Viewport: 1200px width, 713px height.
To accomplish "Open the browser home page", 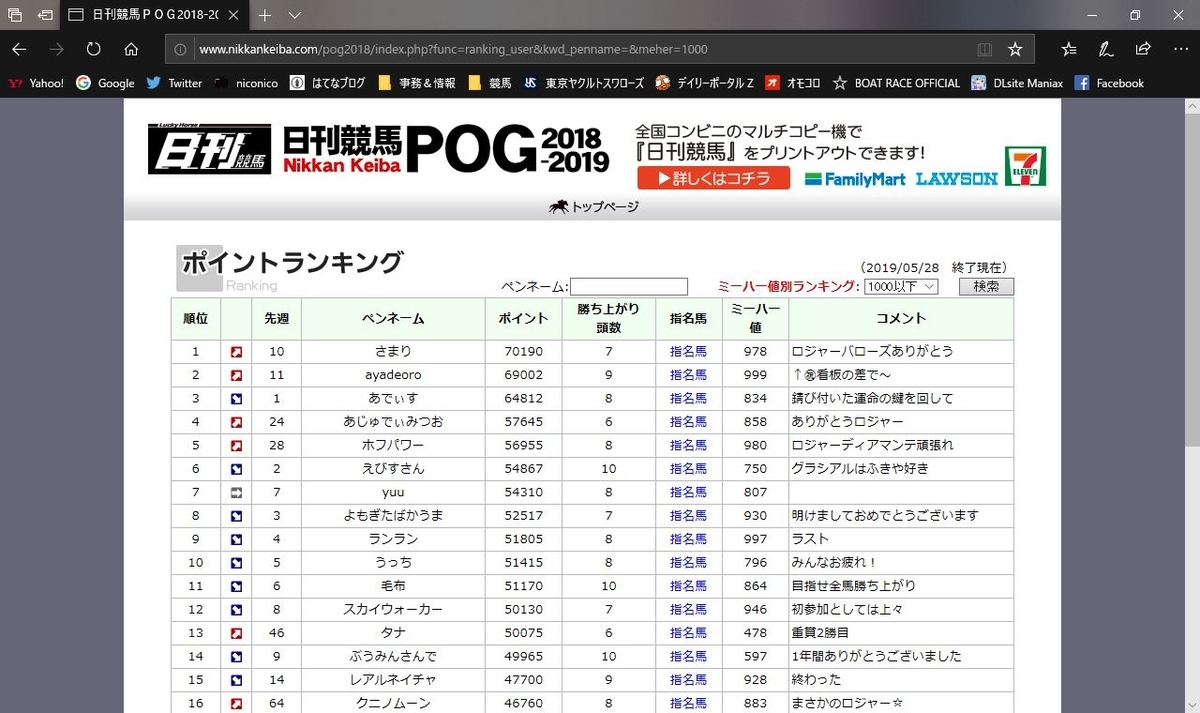I will coord(131,49).
